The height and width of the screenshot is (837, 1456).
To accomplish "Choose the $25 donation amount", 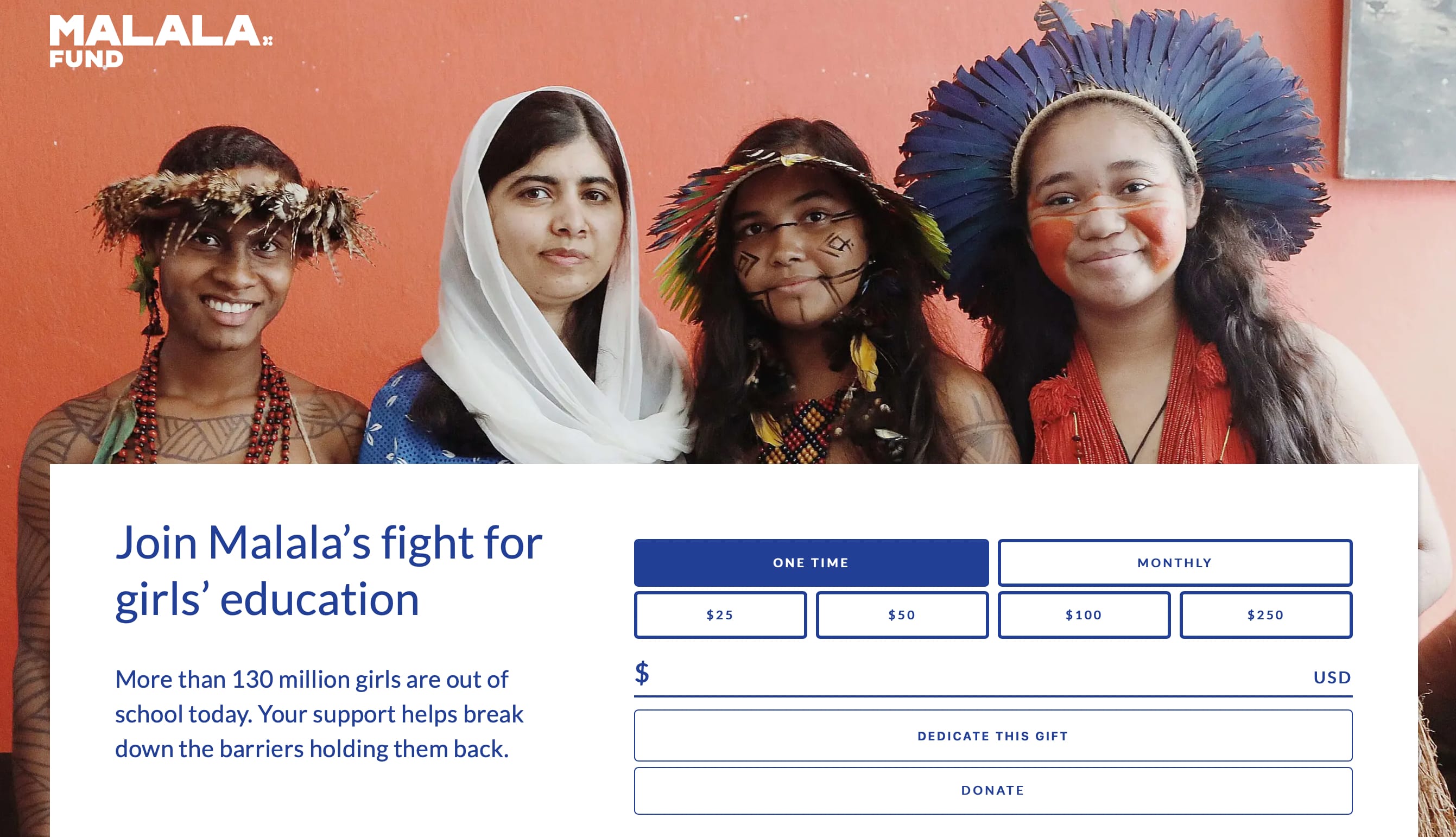I will [x=720, y=615].
